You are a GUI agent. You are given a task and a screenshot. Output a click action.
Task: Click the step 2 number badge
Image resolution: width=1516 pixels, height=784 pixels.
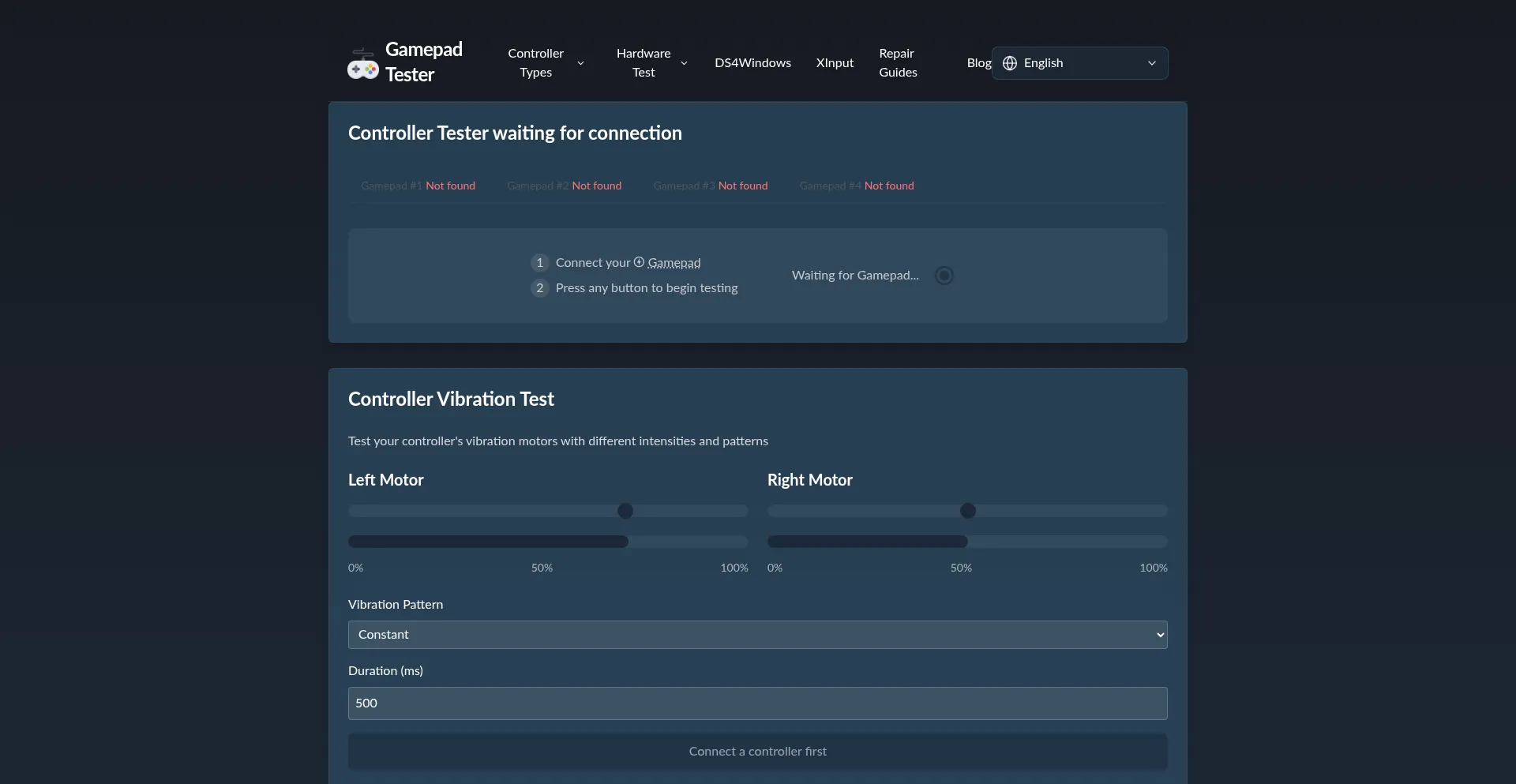[539, 288]
